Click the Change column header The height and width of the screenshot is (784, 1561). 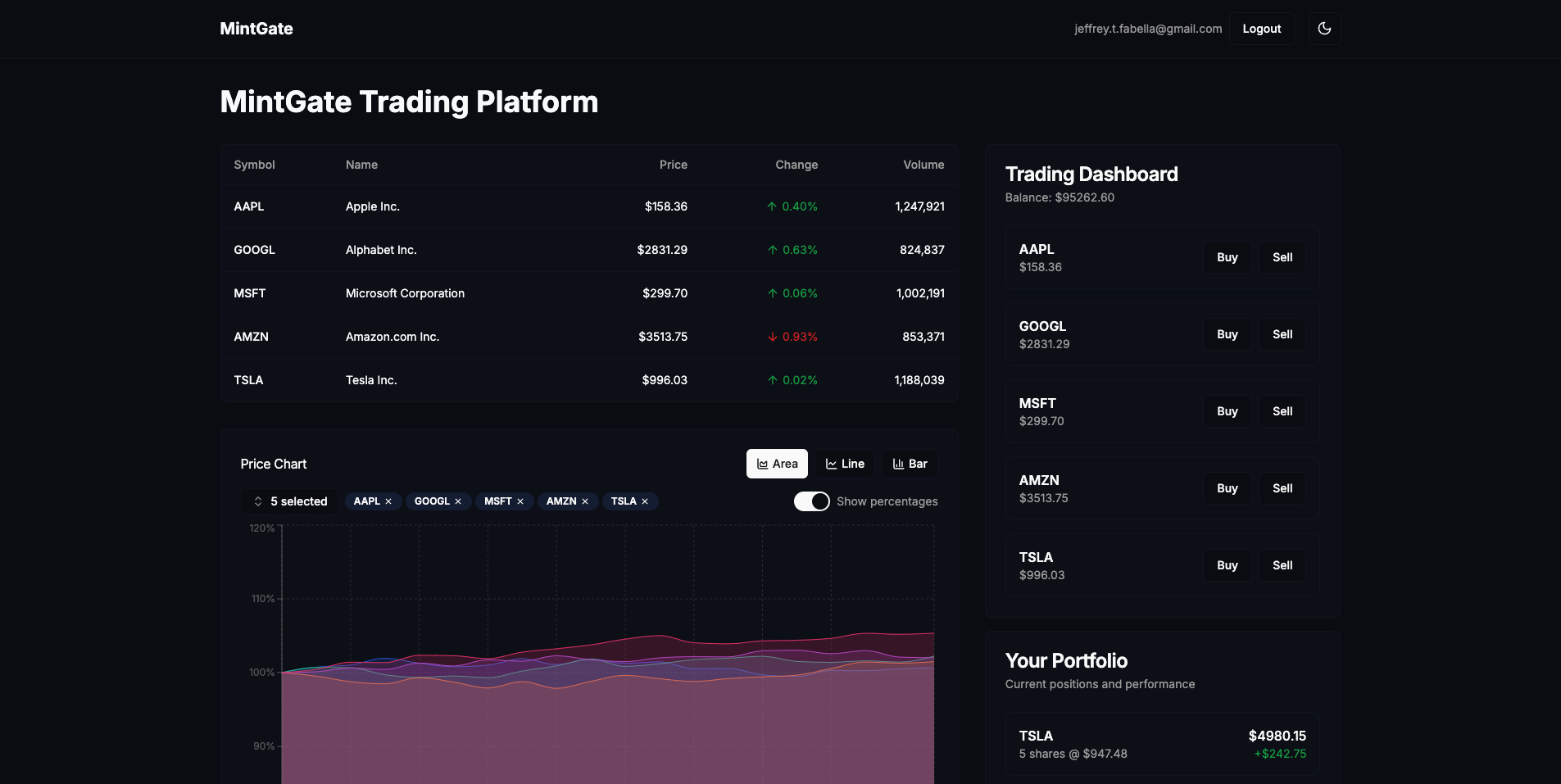point(796,165)
